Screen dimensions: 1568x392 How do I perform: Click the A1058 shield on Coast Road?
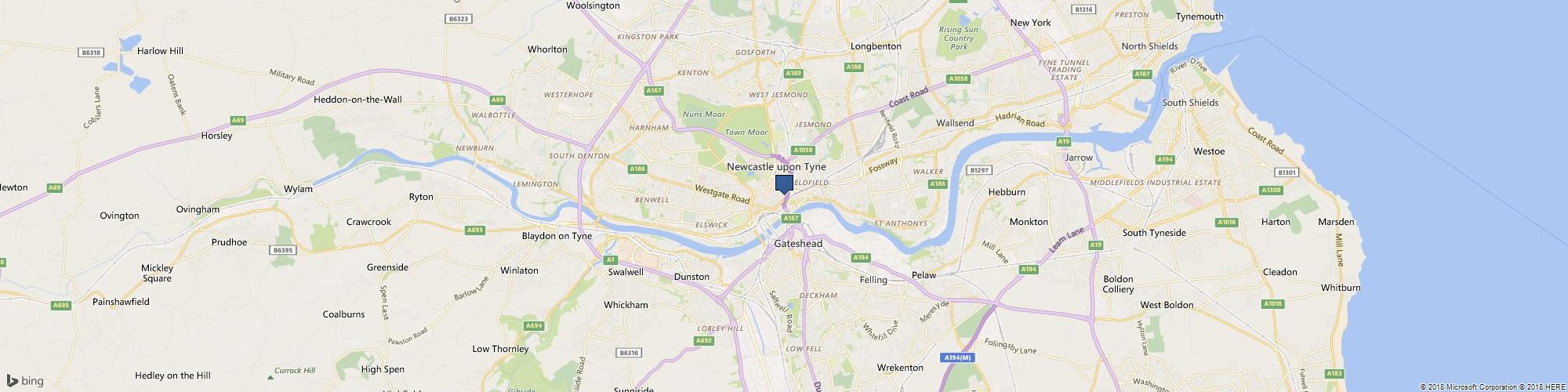[957, 79]
